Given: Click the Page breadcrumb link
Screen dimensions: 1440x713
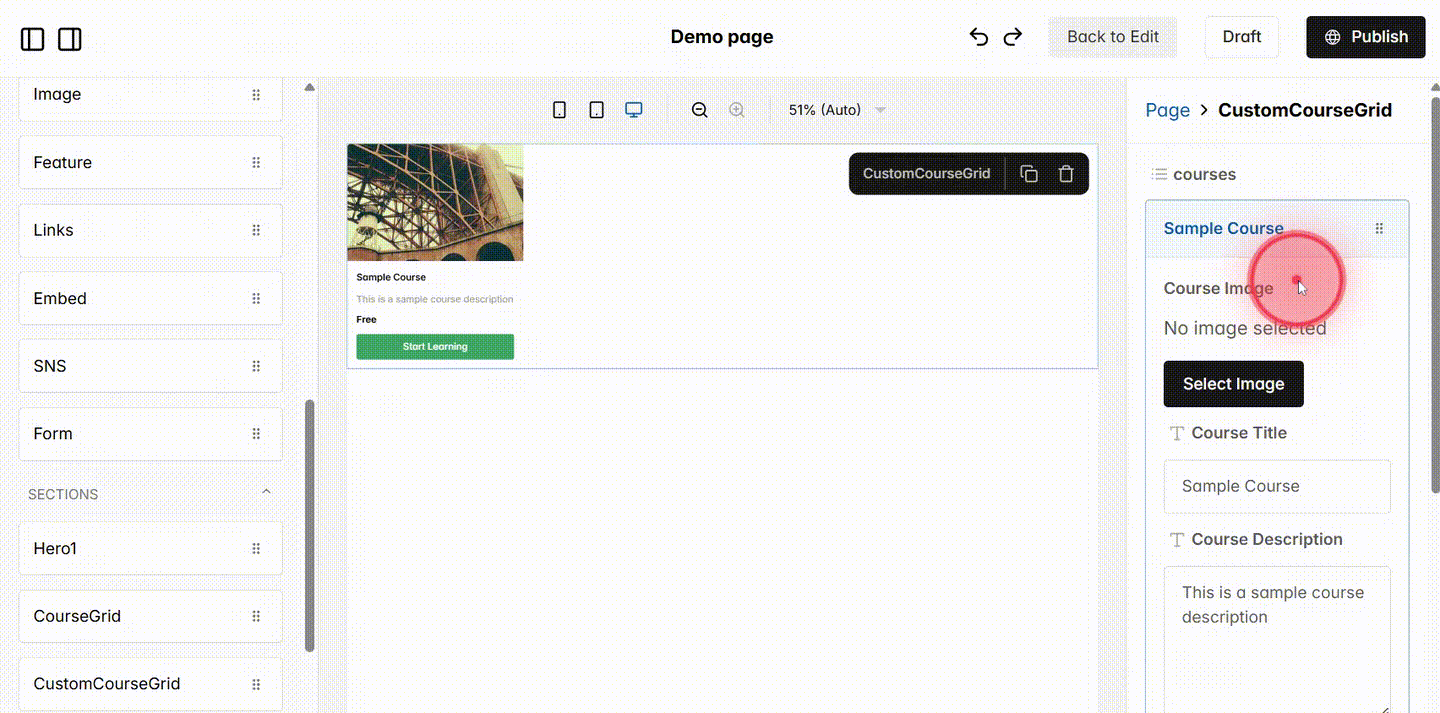Looking at the screenshot, I should 1167,110.
